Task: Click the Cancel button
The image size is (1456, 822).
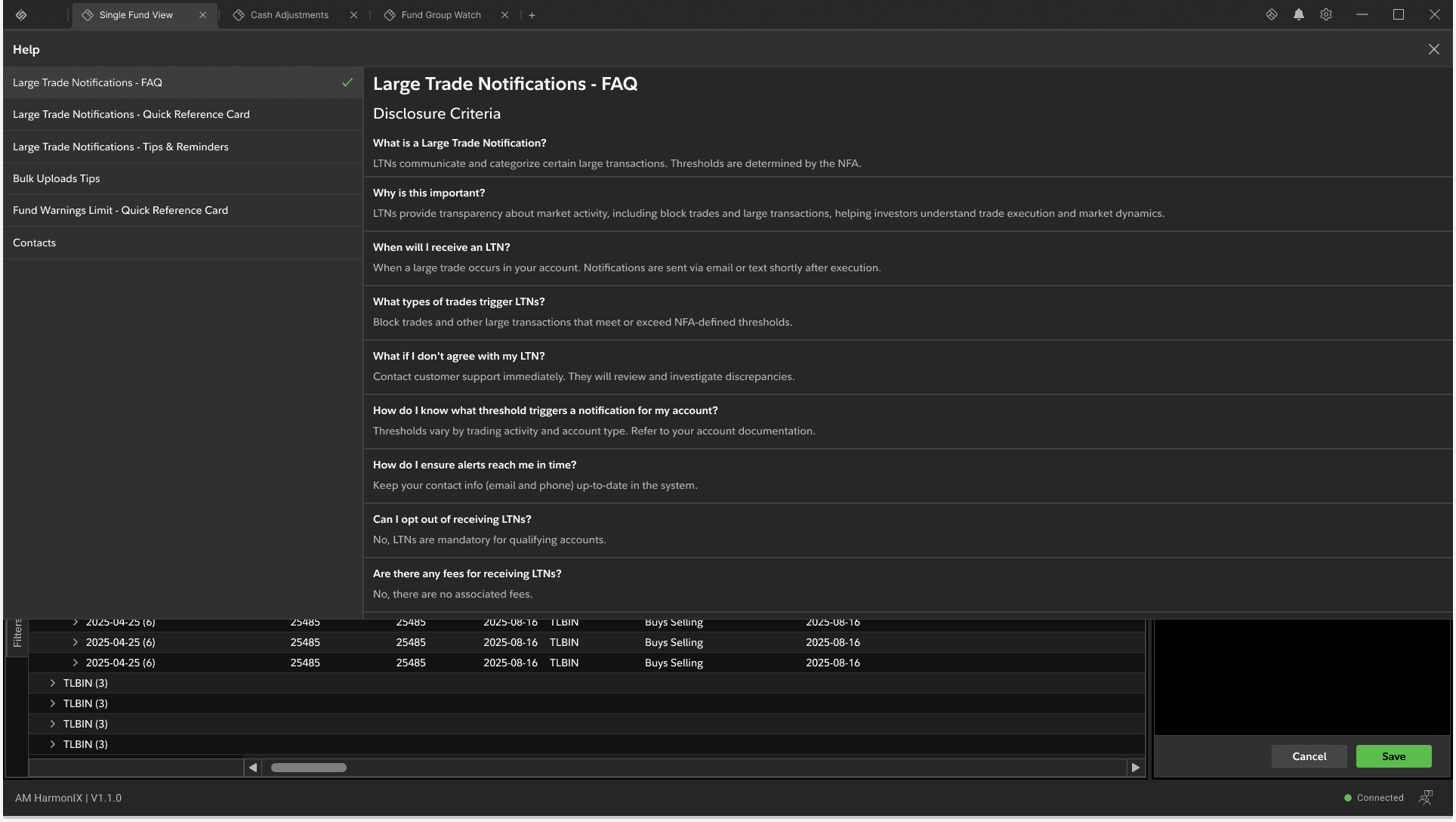Action: click(x=1308, y=756)
